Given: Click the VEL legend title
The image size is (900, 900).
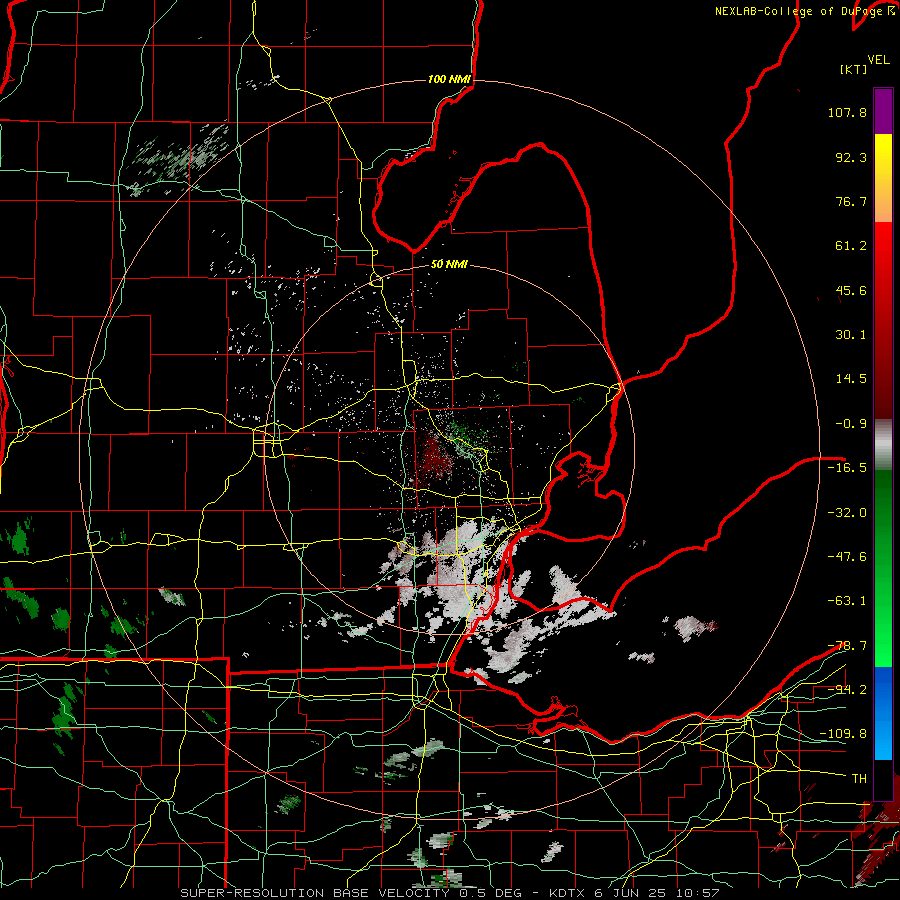Looking at the screenshot, I should [878, 60].
